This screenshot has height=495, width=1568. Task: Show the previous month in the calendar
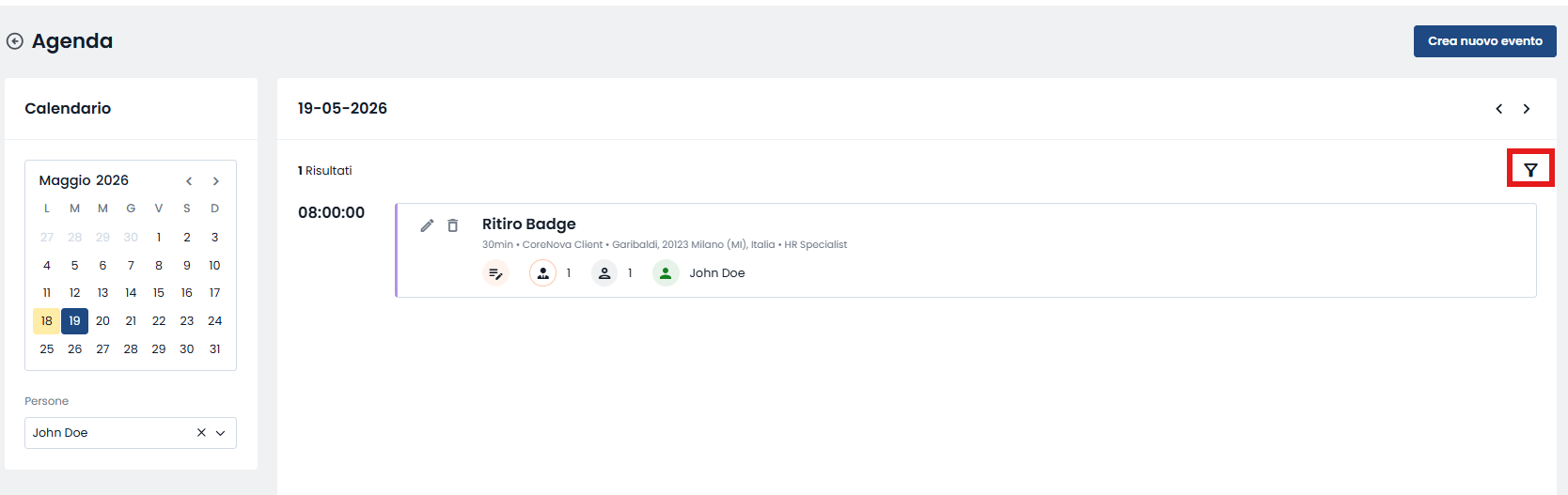pos(189,181)
